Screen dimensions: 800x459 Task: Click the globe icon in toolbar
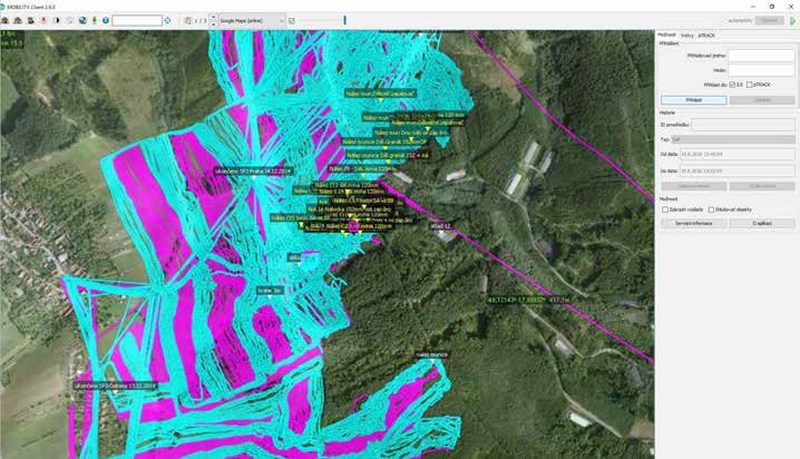(79, 20)
